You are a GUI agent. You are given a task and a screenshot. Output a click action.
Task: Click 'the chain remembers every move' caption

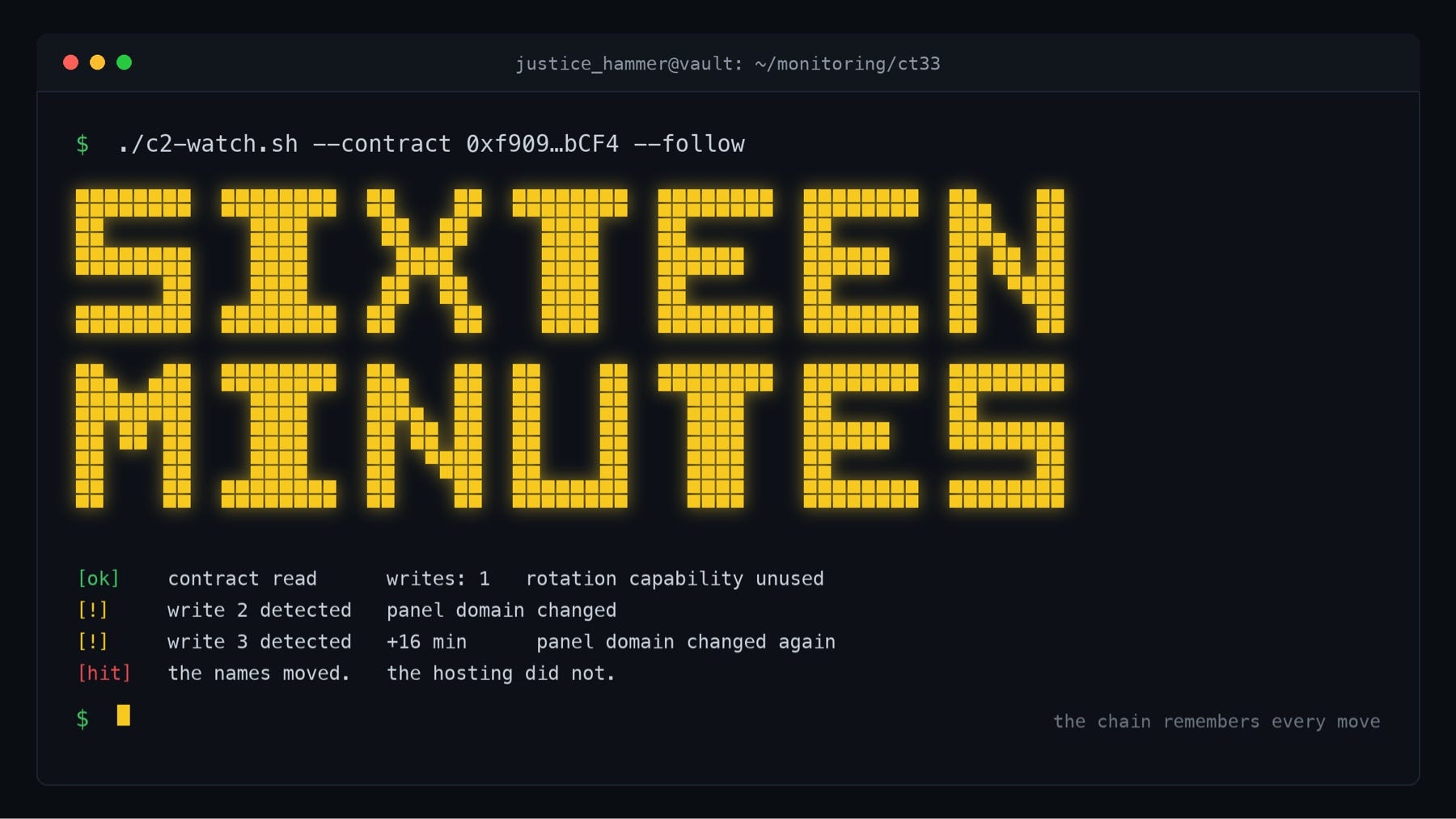1217,721
